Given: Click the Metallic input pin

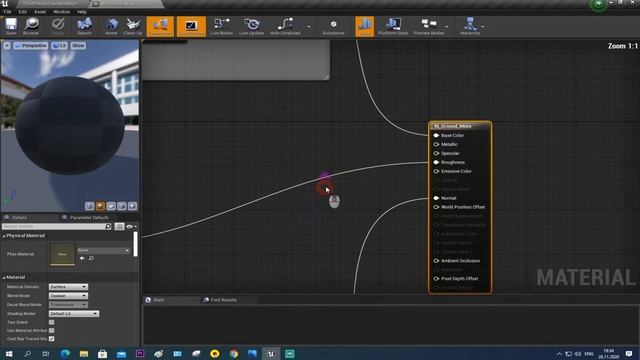Looking at the screenshot, I should click(x=436, y=144).
